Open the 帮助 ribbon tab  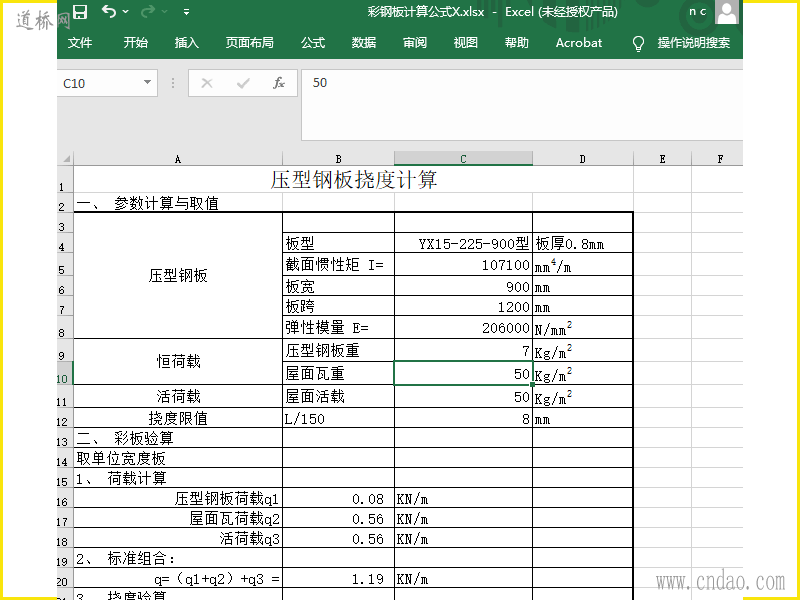(517, 43)
